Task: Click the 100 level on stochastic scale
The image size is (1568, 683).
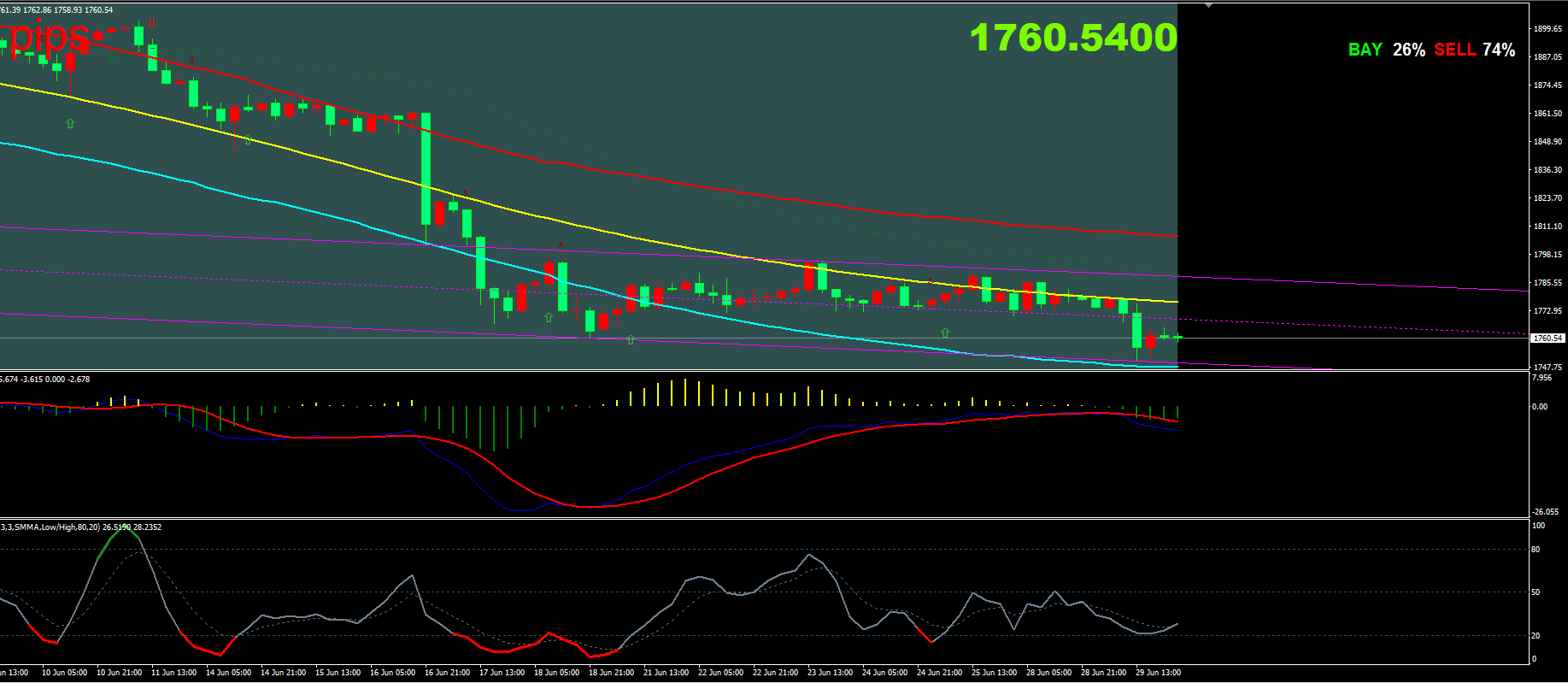Action: coord(1538,526)
